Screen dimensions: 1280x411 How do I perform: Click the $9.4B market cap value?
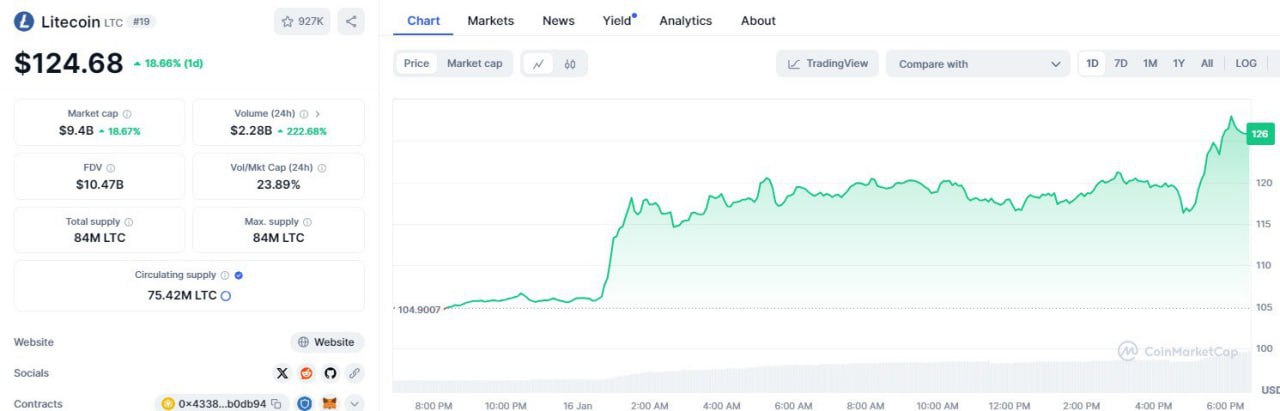click(x=76, y=131)
